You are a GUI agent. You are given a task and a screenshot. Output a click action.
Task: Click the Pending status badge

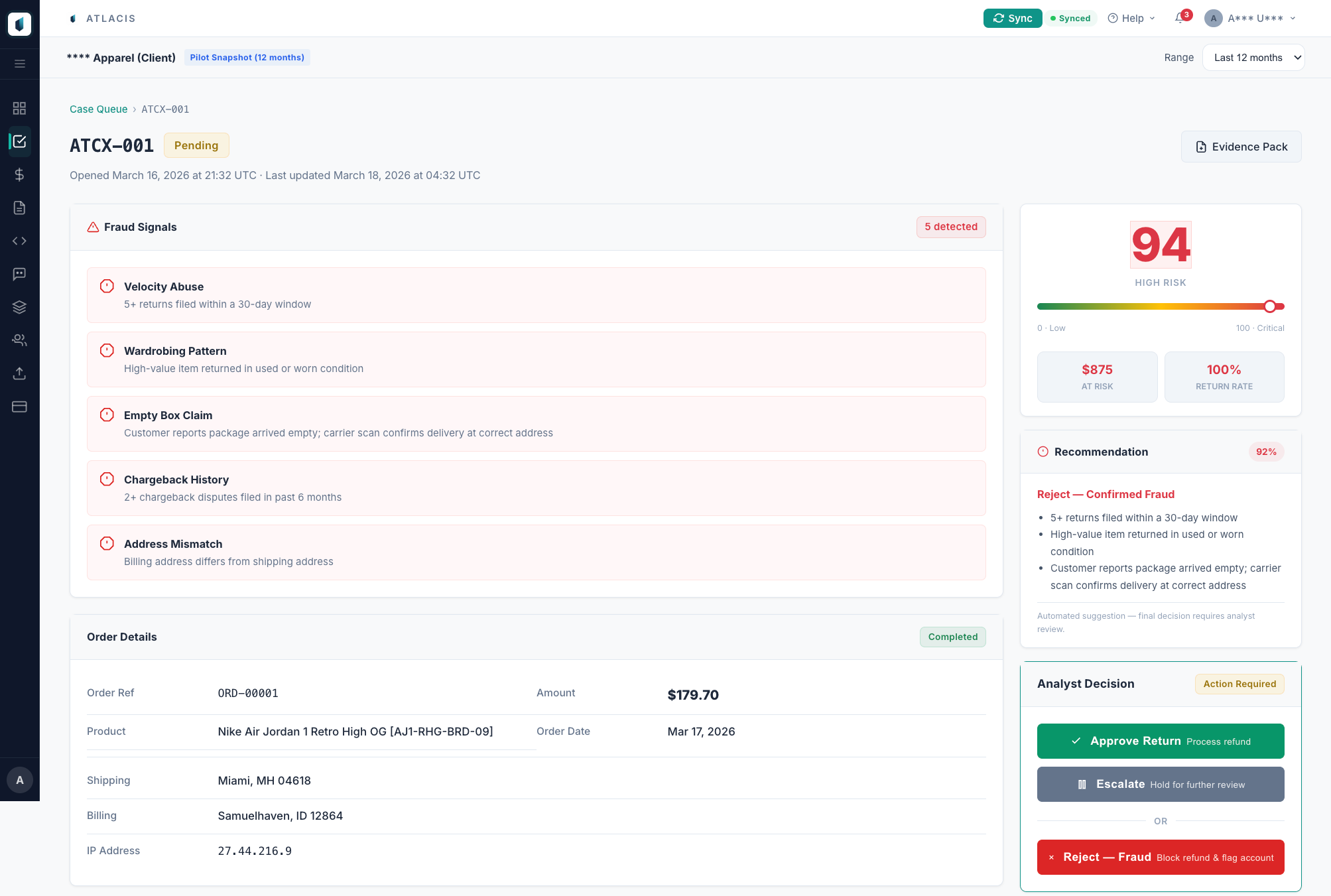[196, 145]
